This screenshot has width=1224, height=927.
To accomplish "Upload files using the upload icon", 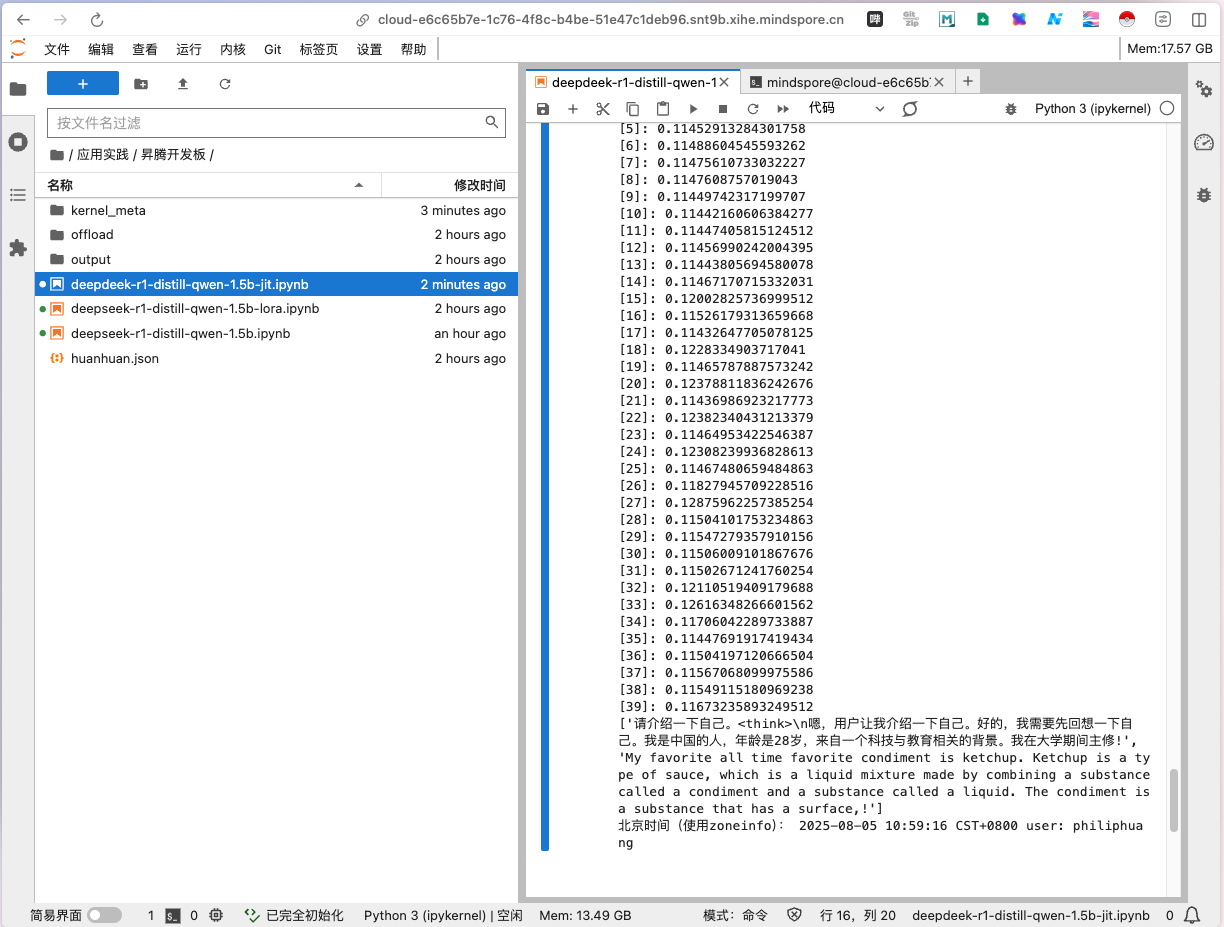I will pos(183,84).
